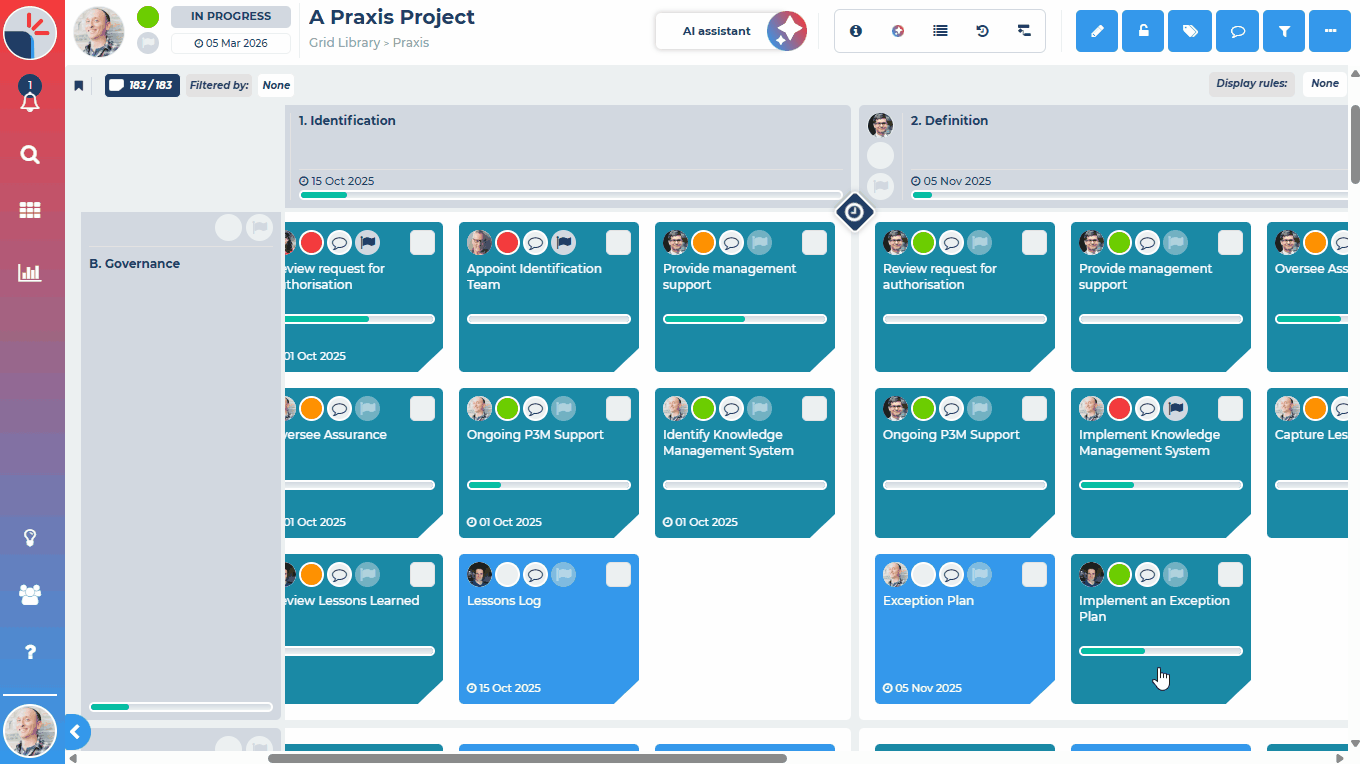Click the Filter funnel icon in the toolbar

1283,31
